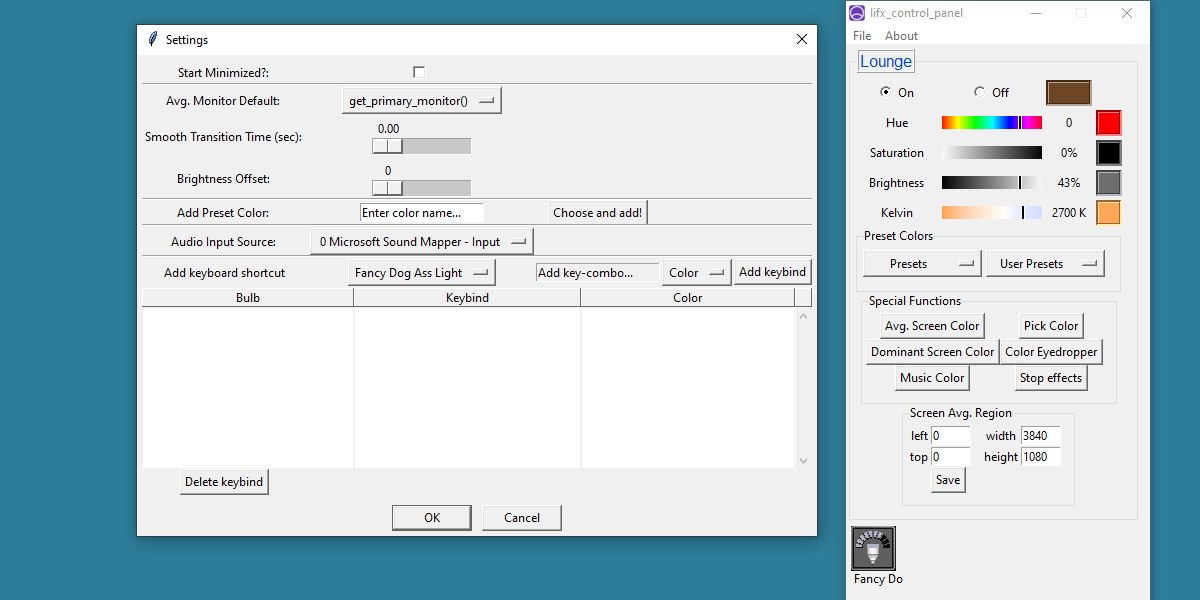
Task: Click the Settings window feather icon
Action: 152,39
